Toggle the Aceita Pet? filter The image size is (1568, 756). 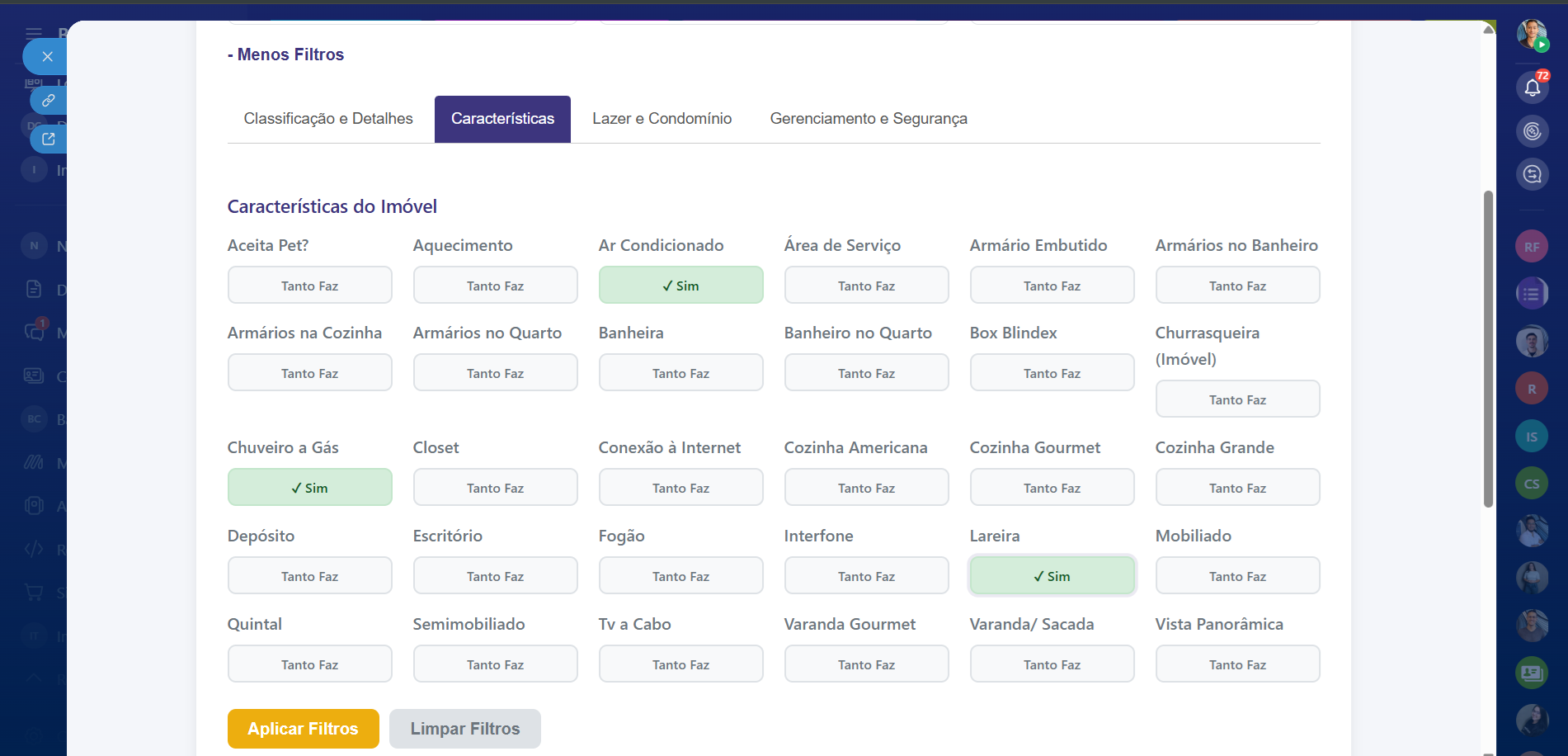(x=310, y=286)
